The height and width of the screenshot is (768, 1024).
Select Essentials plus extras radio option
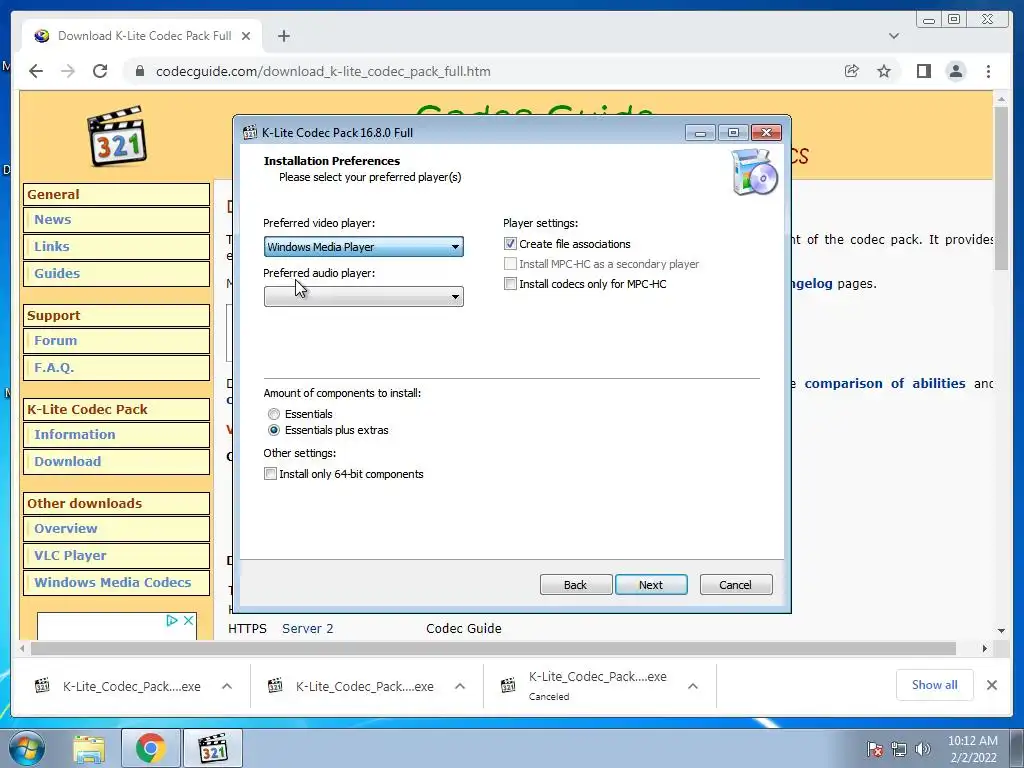[x=274, y=430]
